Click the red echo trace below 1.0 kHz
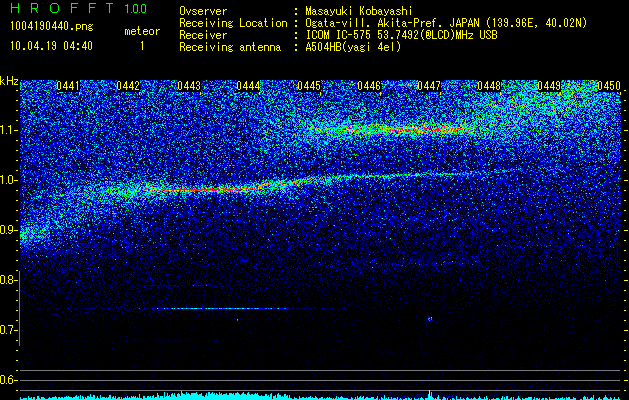The image size is (629, 400). click(205, 189)
